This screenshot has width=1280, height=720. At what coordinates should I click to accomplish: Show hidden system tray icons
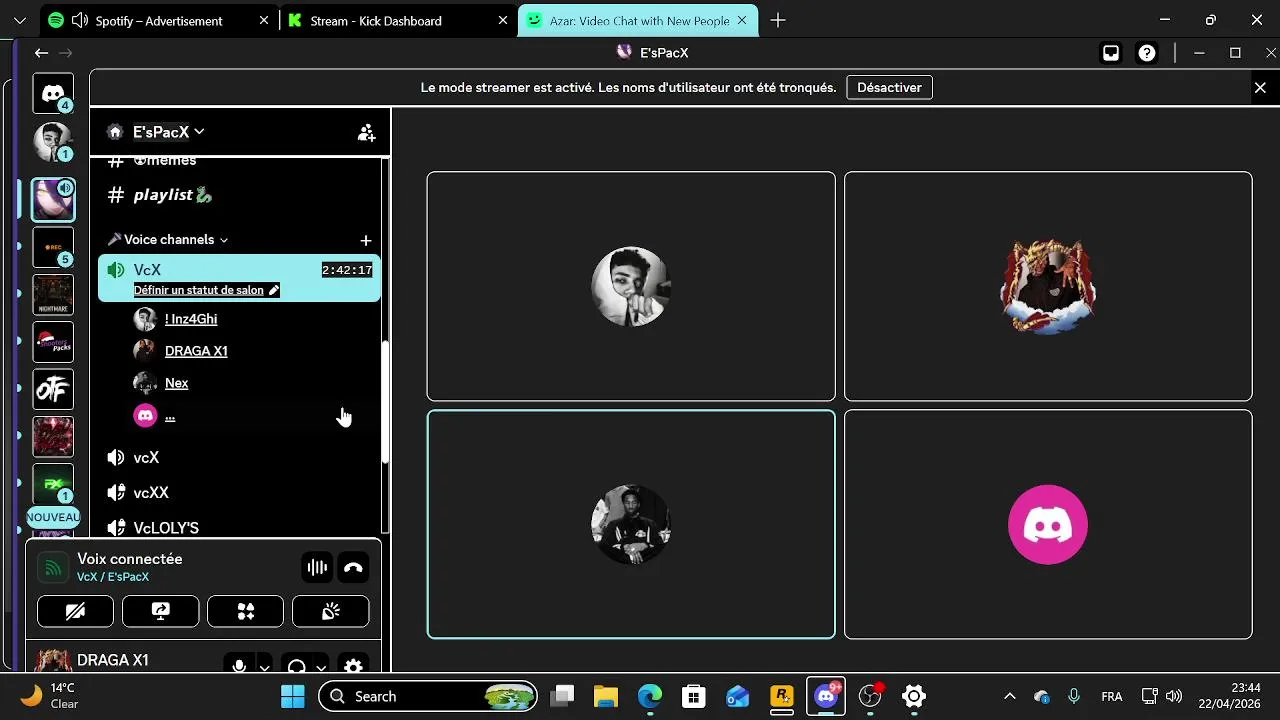[1010, 696]
